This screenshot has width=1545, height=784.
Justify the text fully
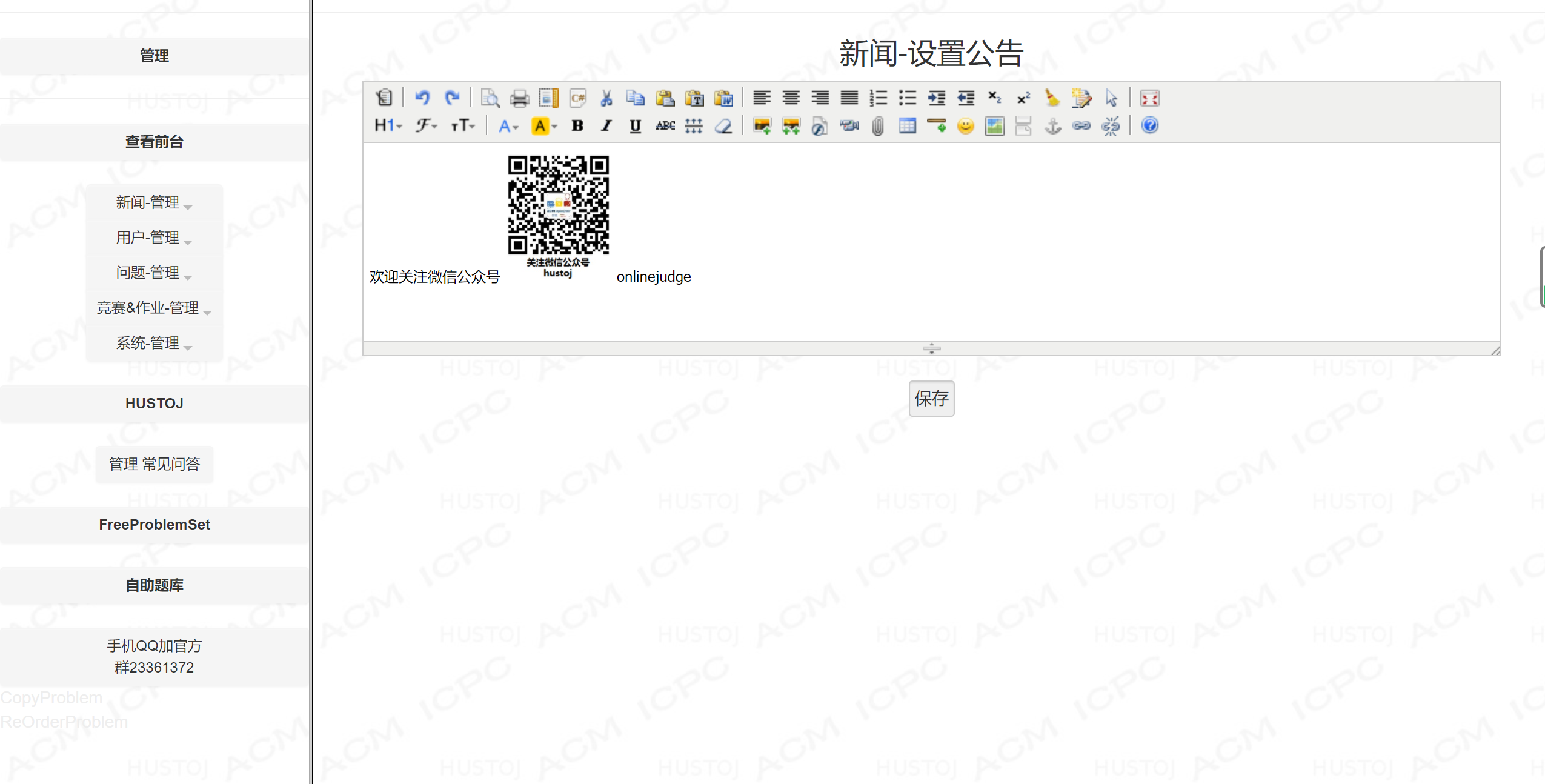tap(849, 98)
